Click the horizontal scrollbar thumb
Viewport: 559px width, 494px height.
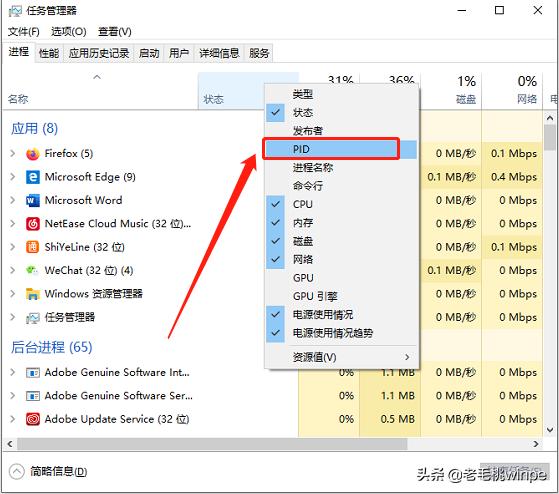pyautogui.click(x=212, y=444)
